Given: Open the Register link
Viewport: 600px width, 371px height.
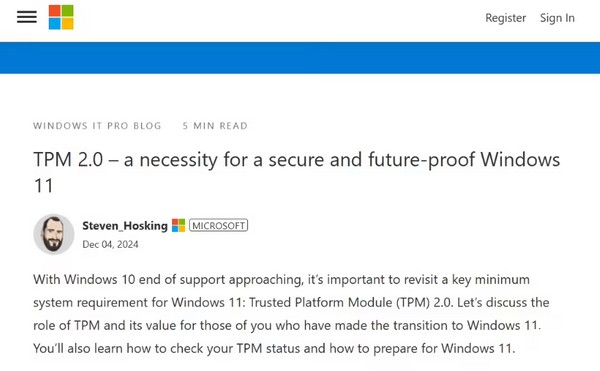Looking at the screenshot, I should 505,18.
